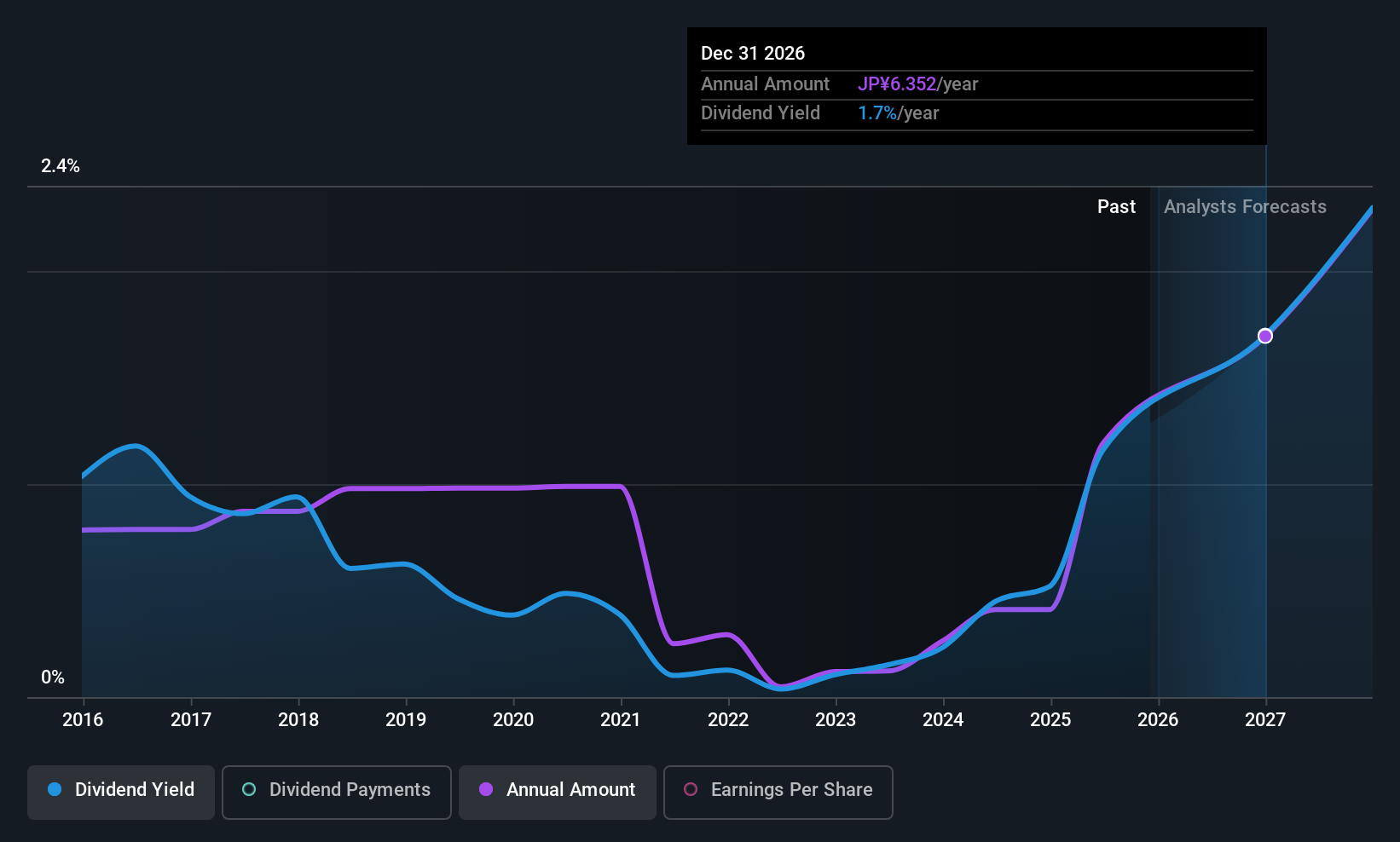Viewport: 1400px width, 842px height.
Task: Click the Dec 31 2026 tooltip date
Action: point(753,54)
